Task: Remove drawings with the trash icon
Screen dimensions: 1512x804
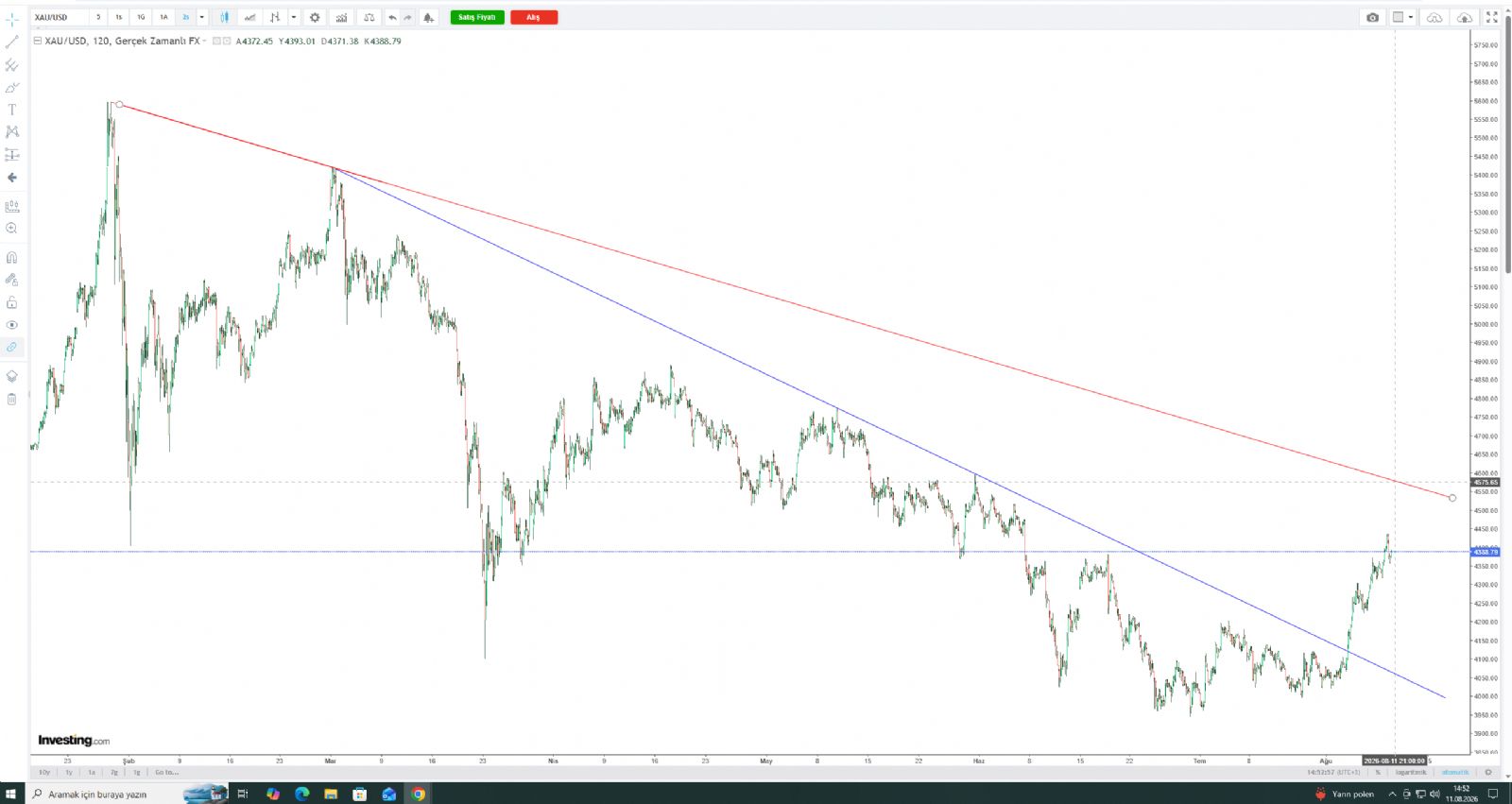Action: (x=11, y=400)
